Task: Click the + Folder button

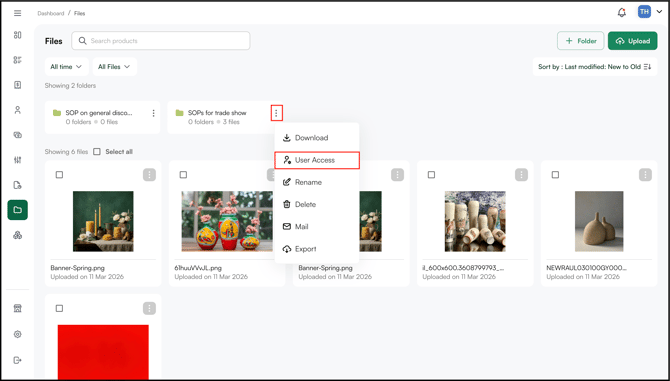Action: click(580, 41)
